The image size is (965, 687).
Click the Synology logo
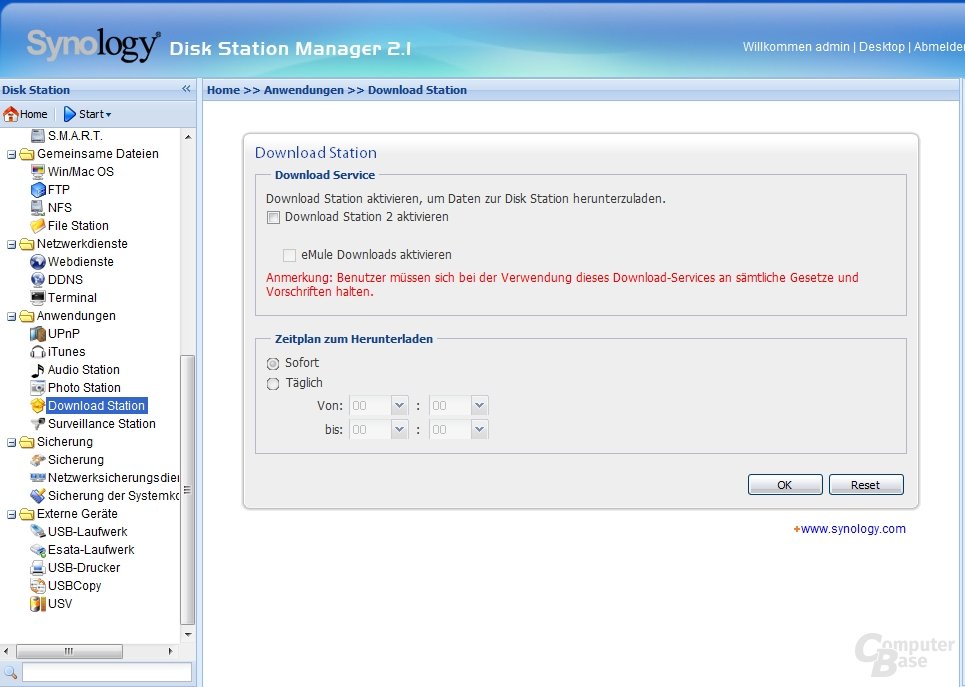94,45
